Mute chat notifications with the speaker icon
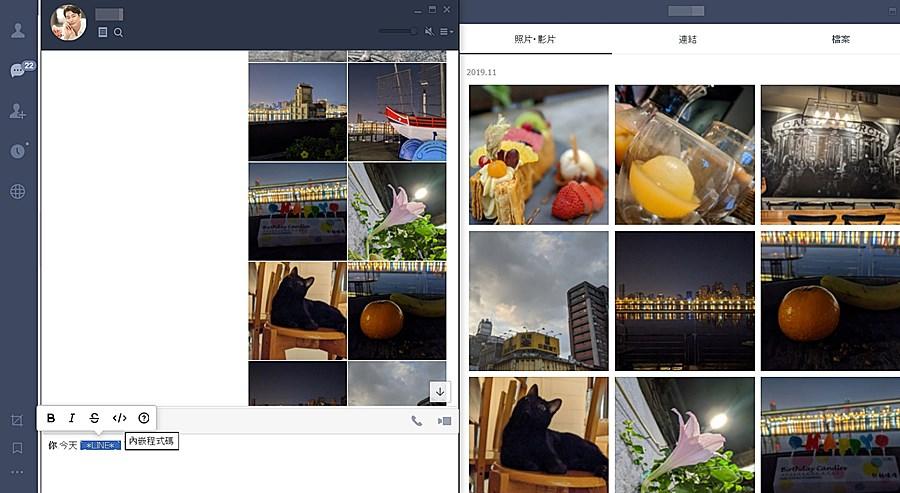This screenshot has width=900, height=493. click(x=429, y=31)
